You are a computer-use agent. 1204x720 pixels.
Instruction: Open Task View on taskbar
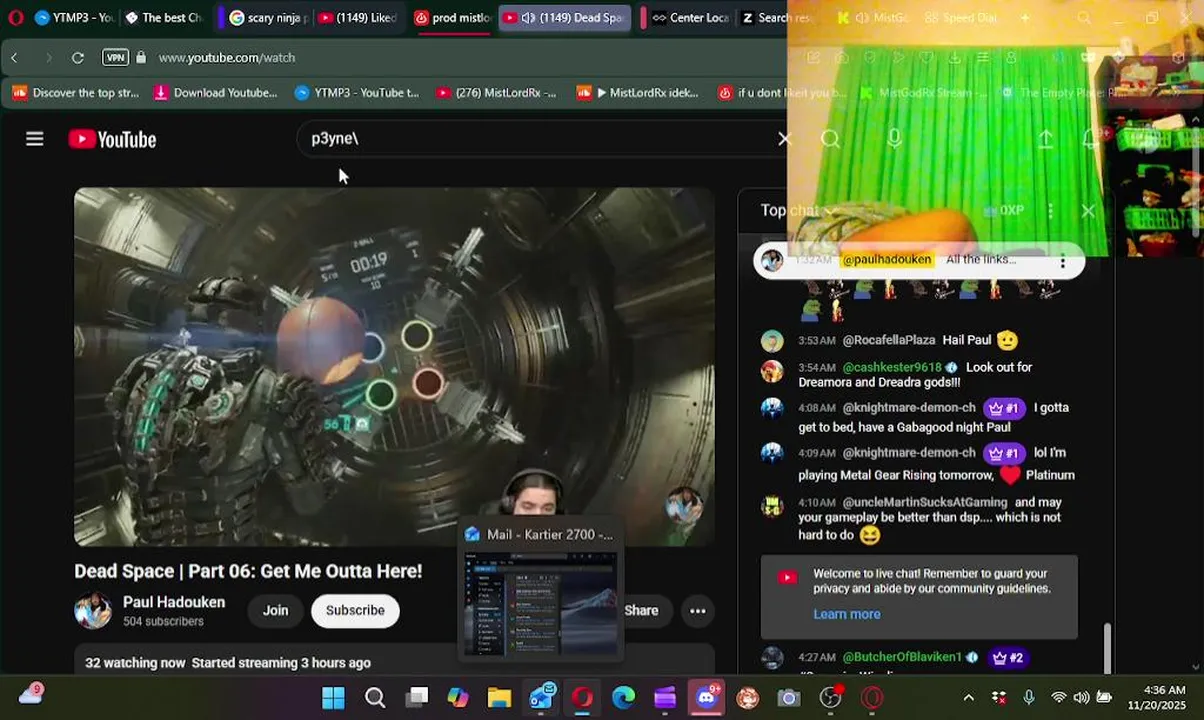[417, 697]
